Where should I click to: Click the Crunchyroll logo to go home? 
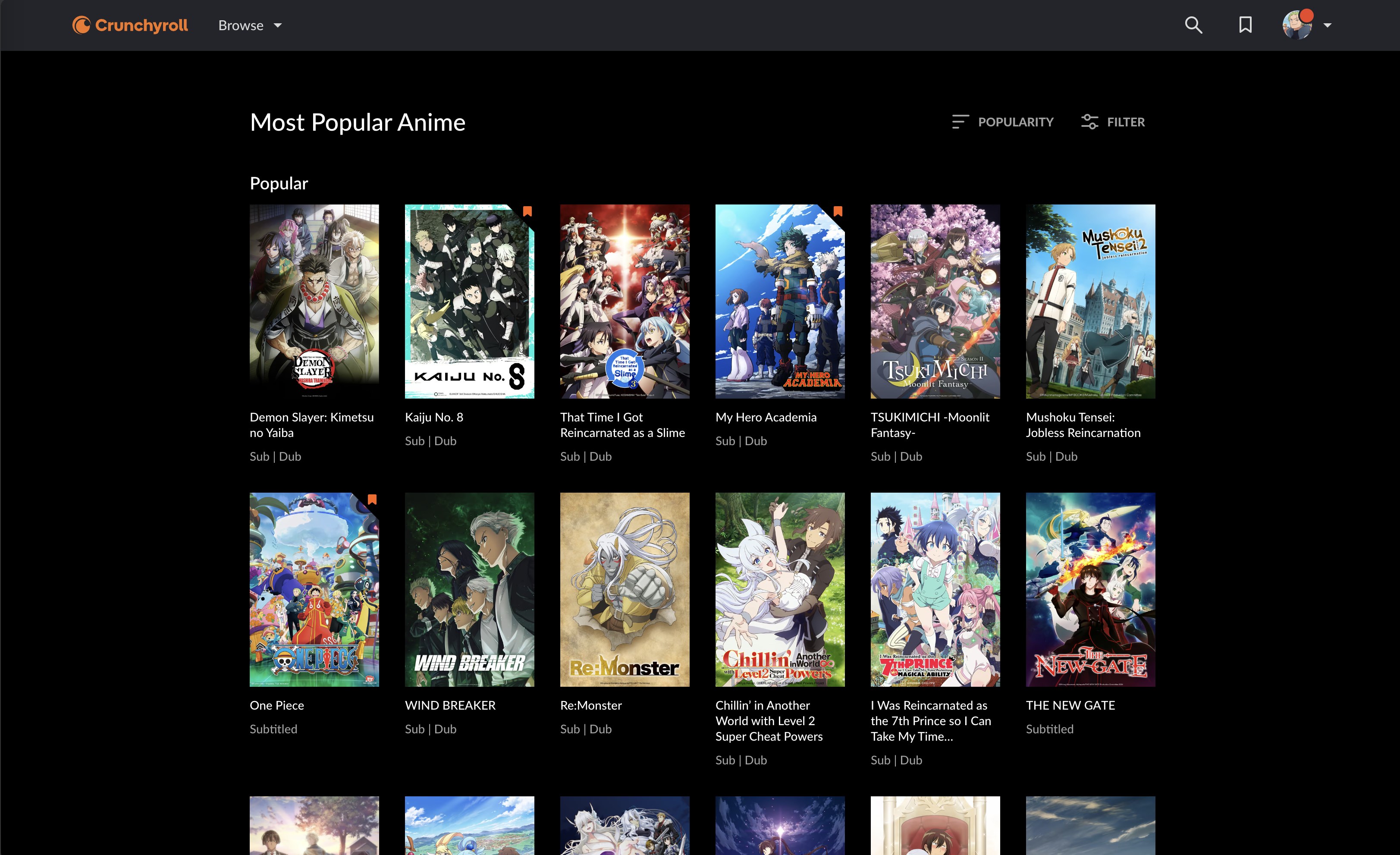[129, 25]
